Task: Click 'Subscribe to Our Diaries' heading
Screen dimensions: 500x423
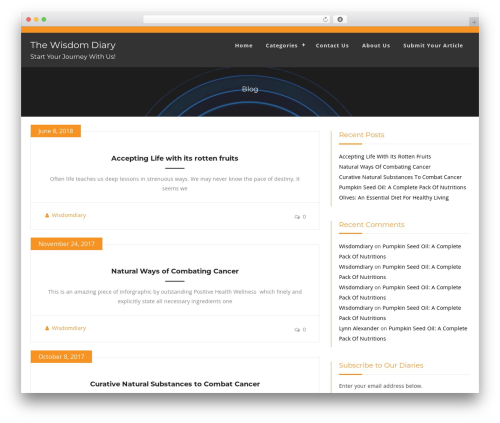Action: [x=381, y=365]
